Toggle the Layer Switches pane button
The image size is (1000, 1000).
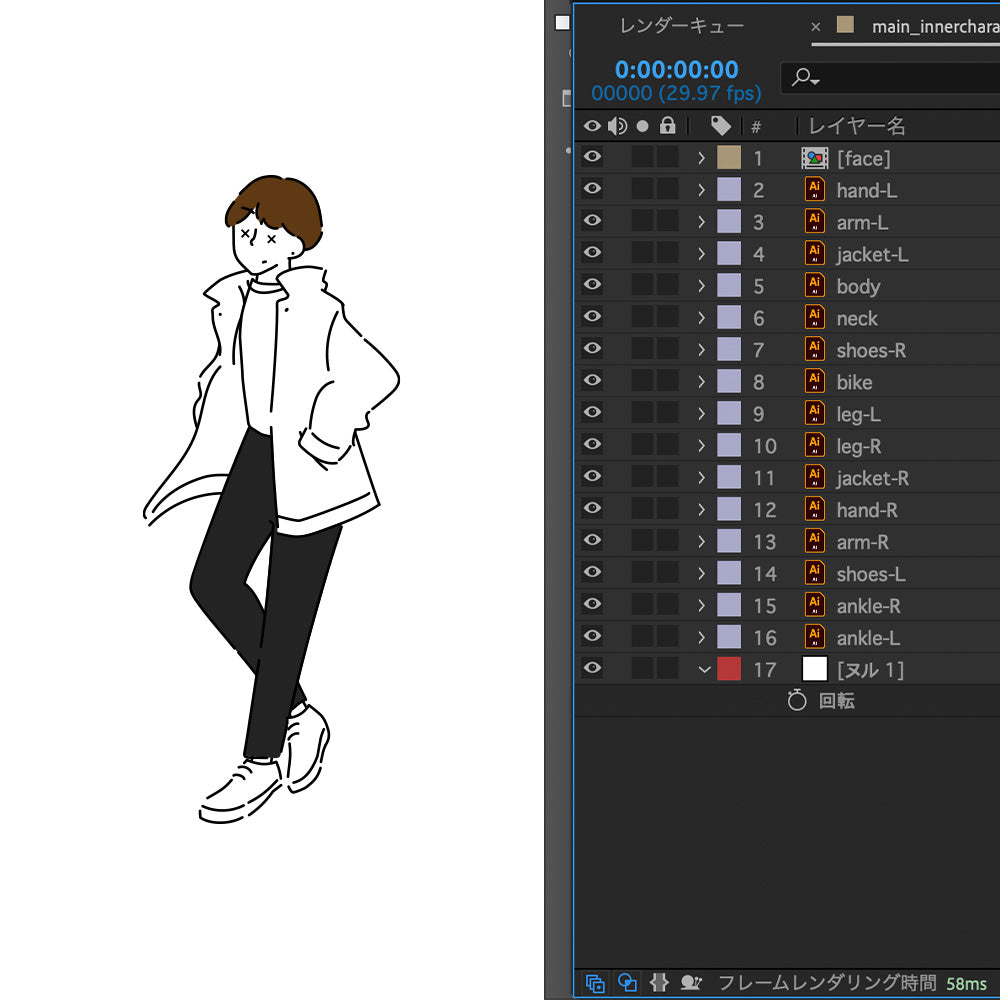tap(595, 983)
